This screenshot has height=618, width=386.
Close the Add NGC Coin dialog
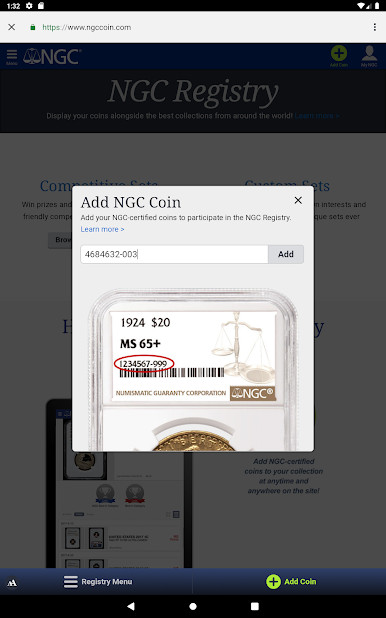click(298, 200)
